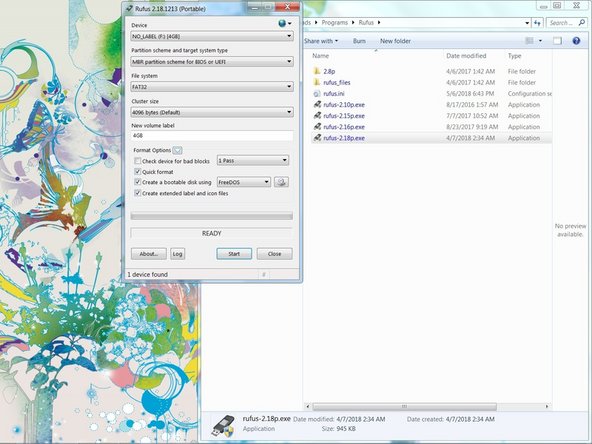The width and height of the screenshot is (592, 444).
Task: Enable Check device for bad blocks
Action: pos(138,161)
